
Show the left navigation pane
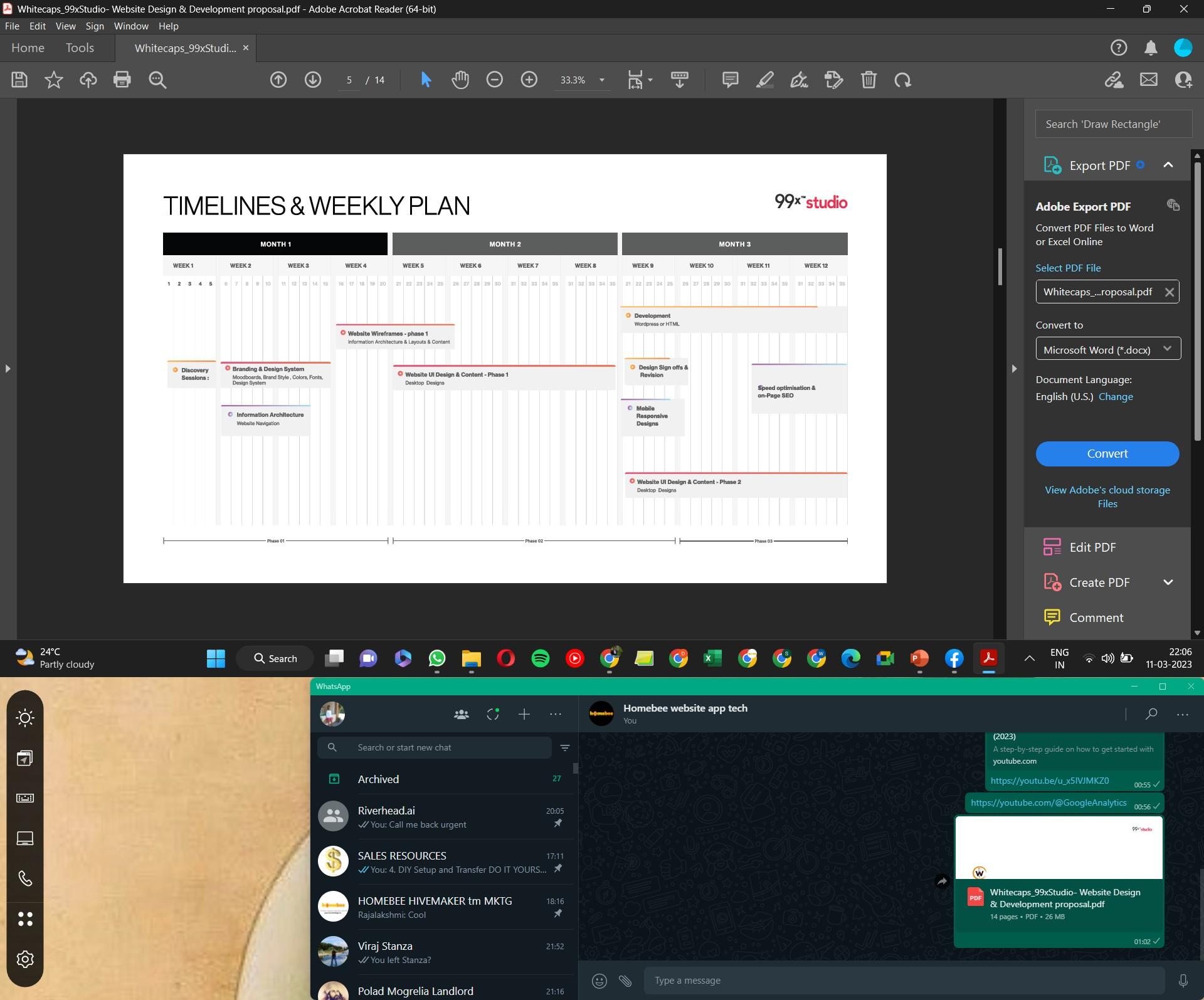click(8, 369)
